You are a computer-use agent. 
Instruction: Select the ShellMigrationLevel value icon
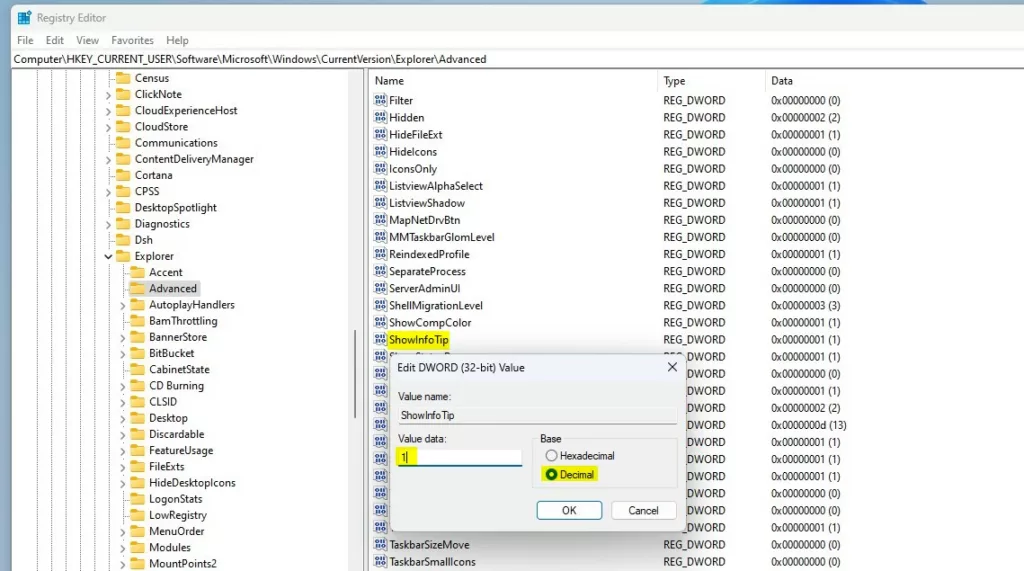[x=380, y=305]
